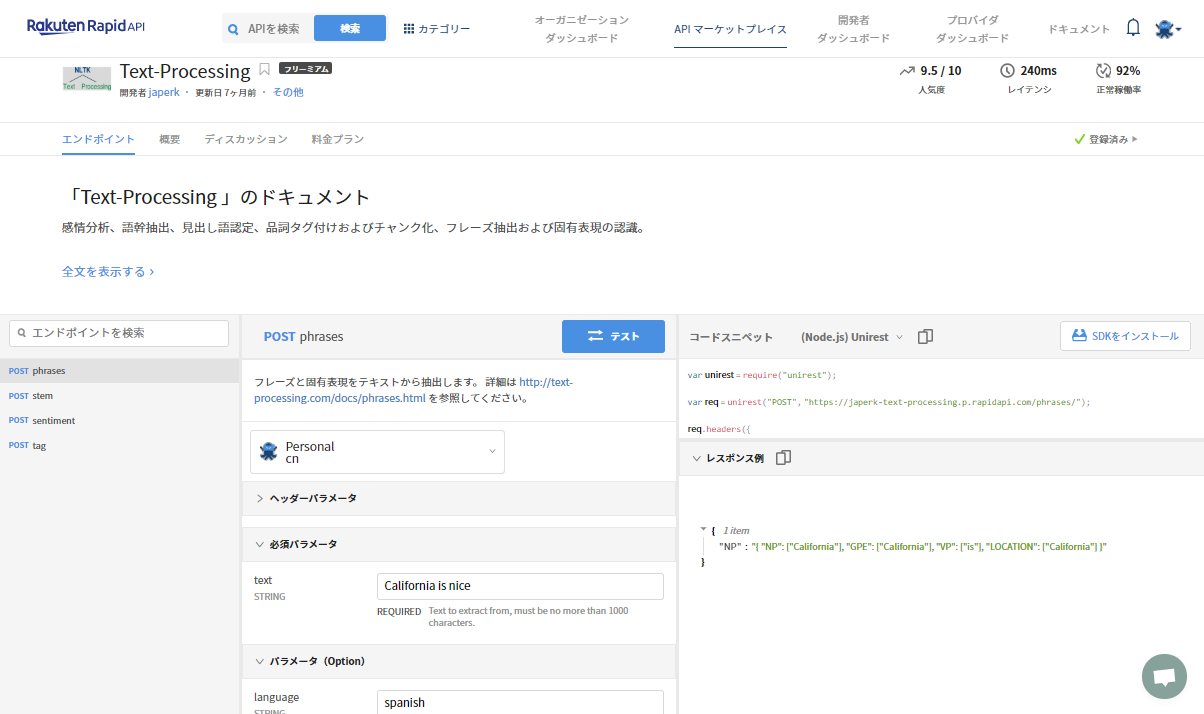Image resolution: width=1204 pixels, height=714 pixels.
Task: Click the 240ms latency value
Action: [1038, 70]
